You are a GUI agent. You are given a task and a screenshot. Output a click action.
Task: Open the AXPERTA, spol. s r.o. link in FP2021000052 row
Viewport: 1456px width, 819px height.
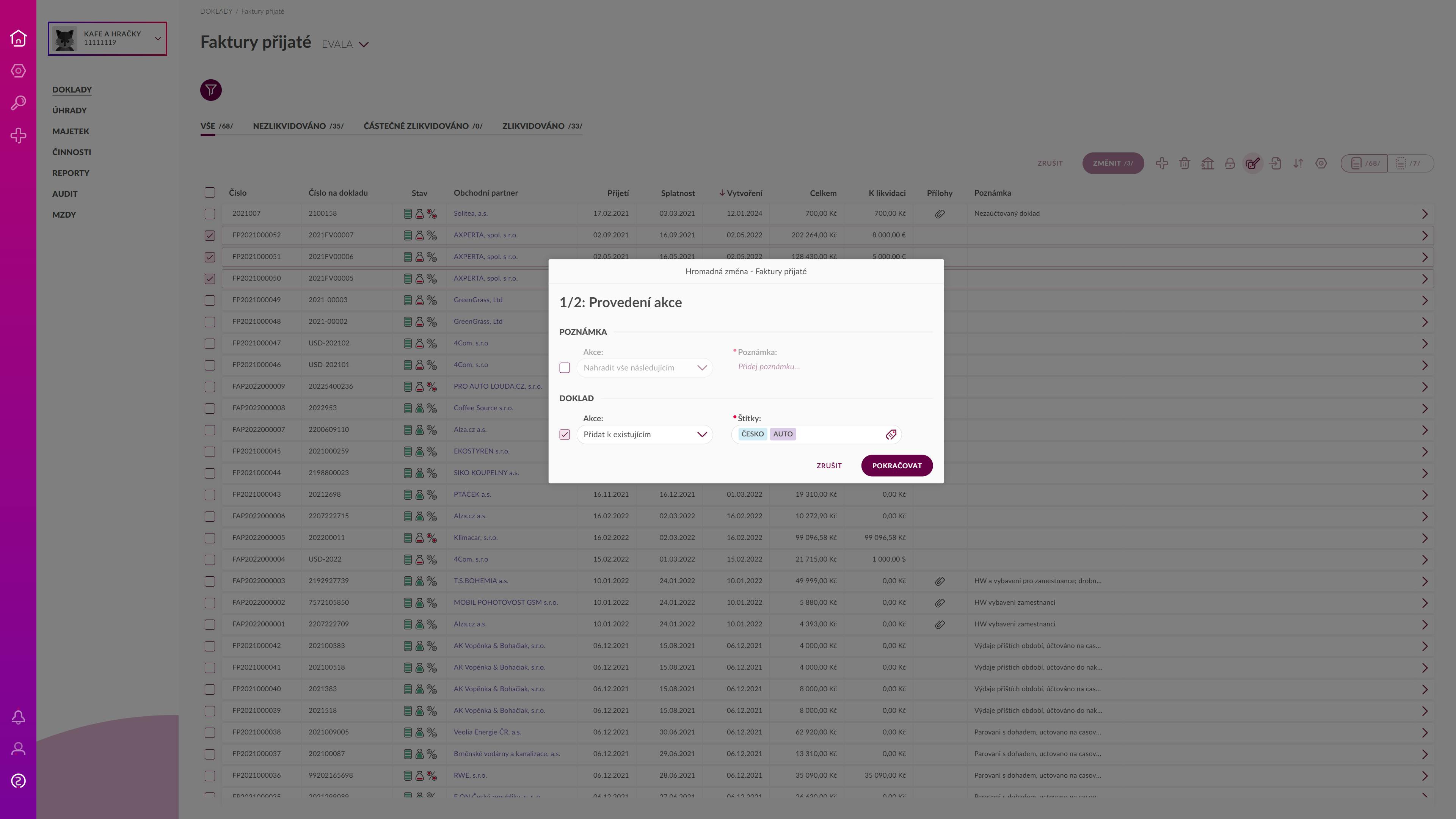tap(485, 235)
